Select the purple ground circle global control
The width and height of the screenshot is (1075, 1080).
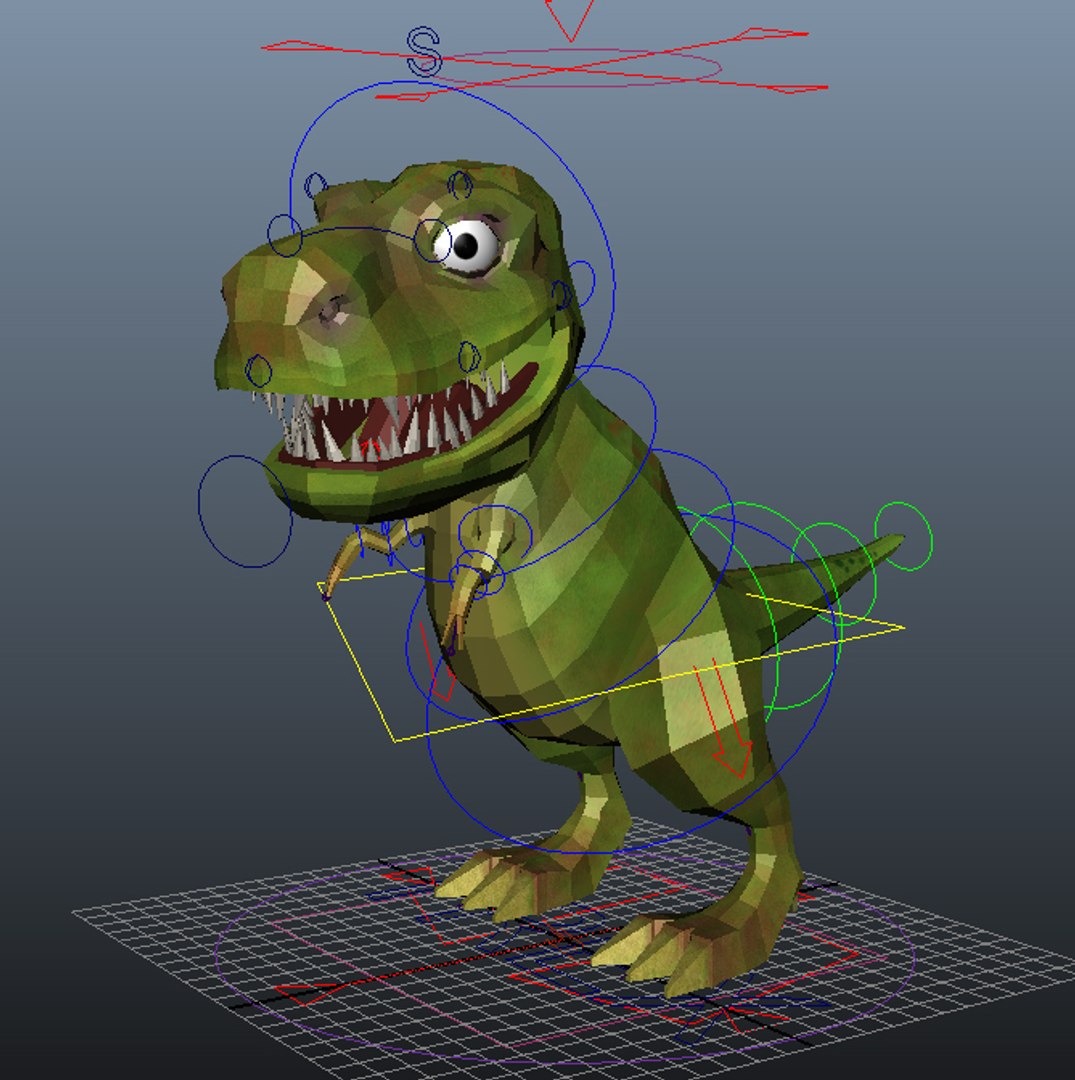coord(565,957)
